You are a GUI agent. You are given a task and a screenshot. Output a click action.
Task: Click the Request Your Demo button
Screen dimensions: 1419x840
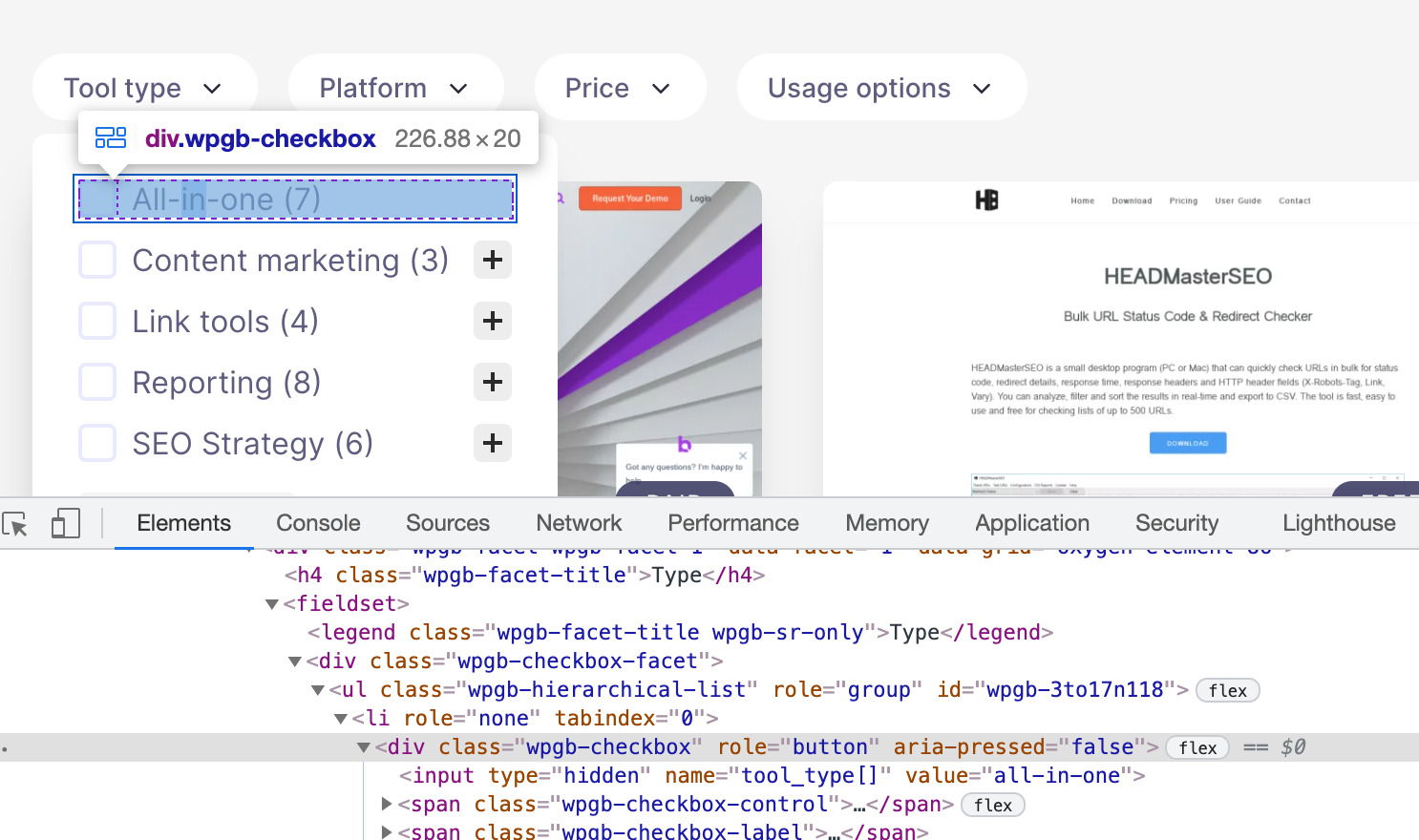[x=630, y=199]
